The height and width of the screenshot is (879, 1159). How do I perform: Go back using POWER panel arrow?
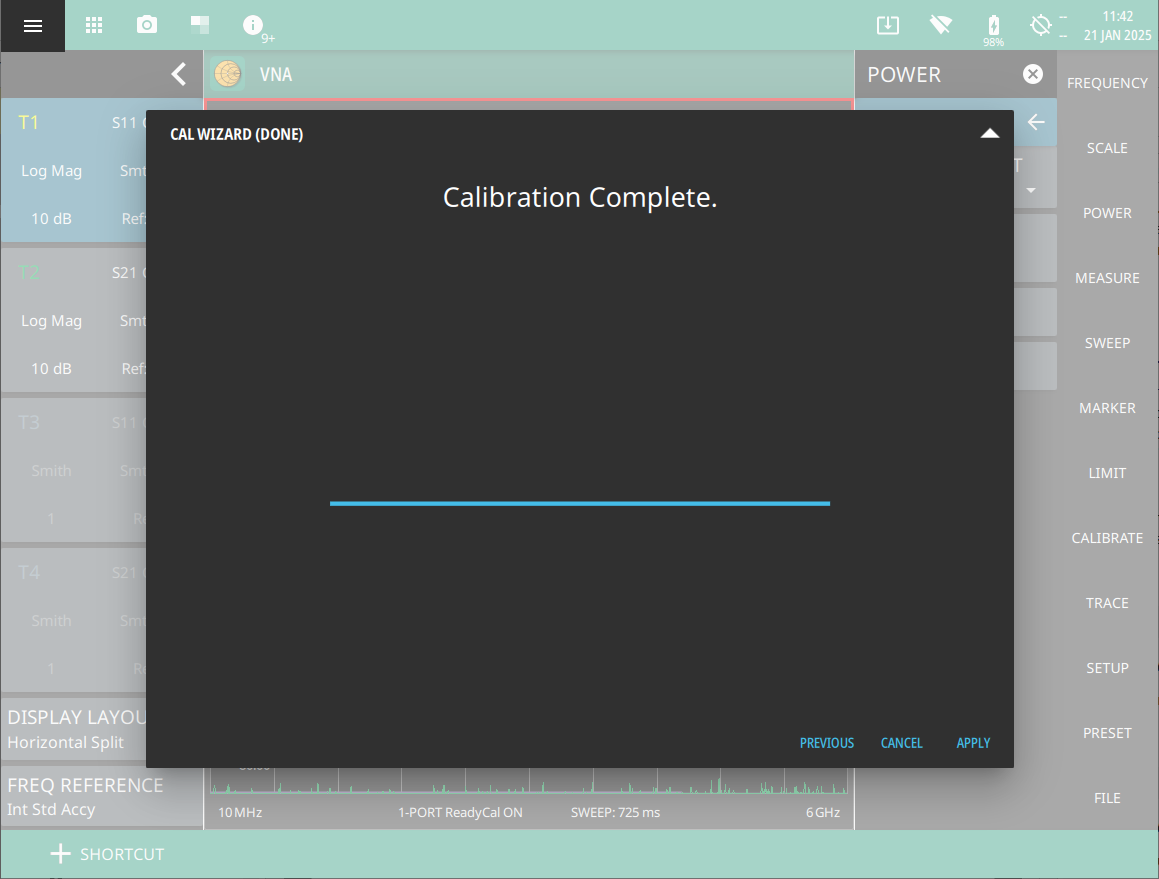(x=1036, y=122)
